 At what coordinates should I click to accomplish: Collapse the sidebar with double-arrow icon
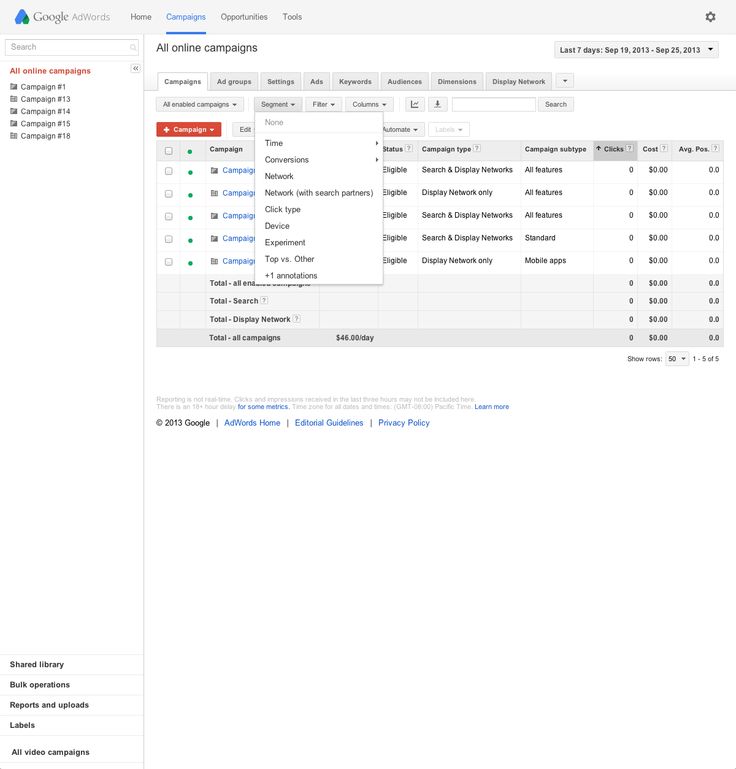click(x=136, y=68)
